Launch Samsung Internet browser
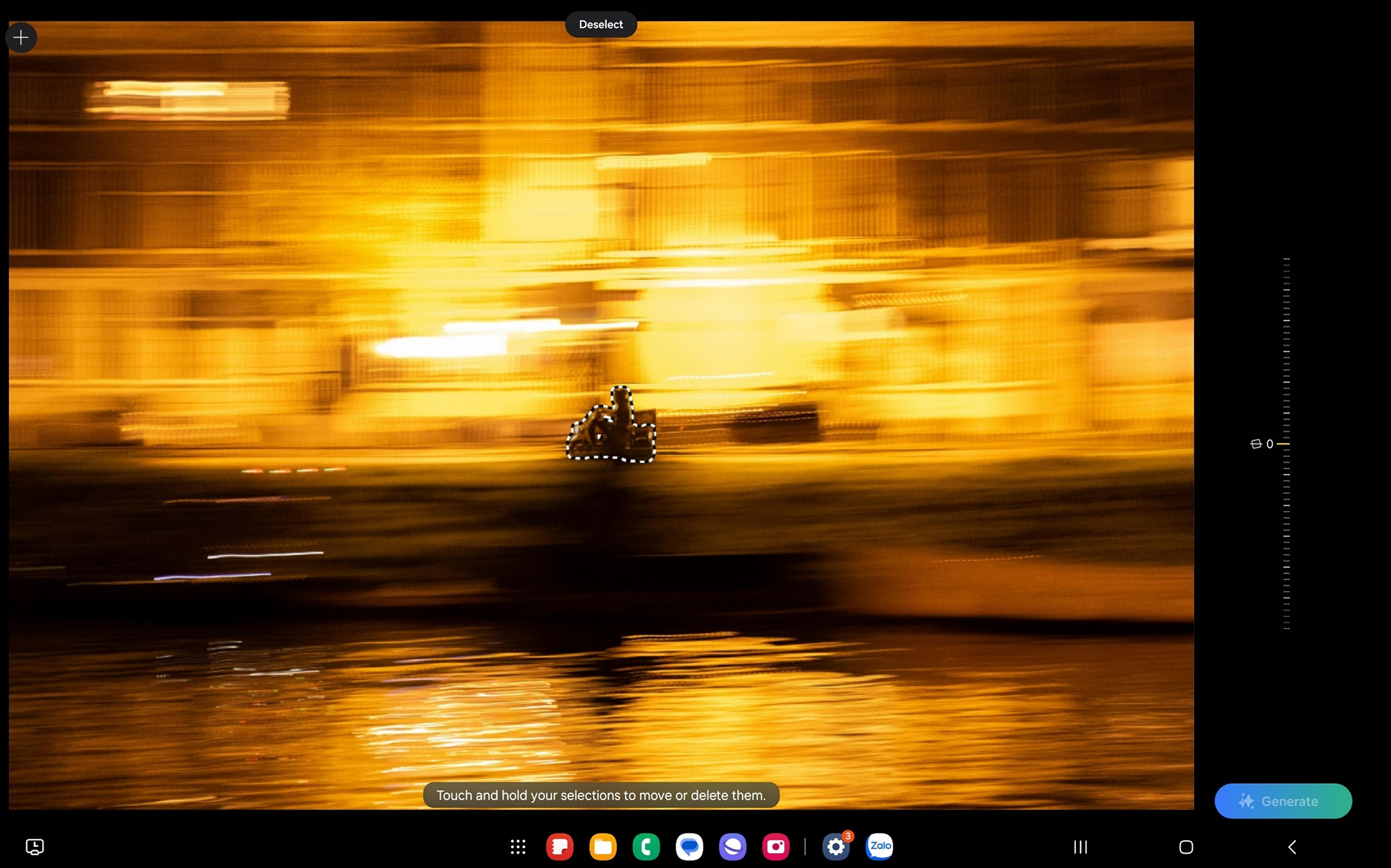Screen dimensions: 1391x868 click(x=732, y=846)
